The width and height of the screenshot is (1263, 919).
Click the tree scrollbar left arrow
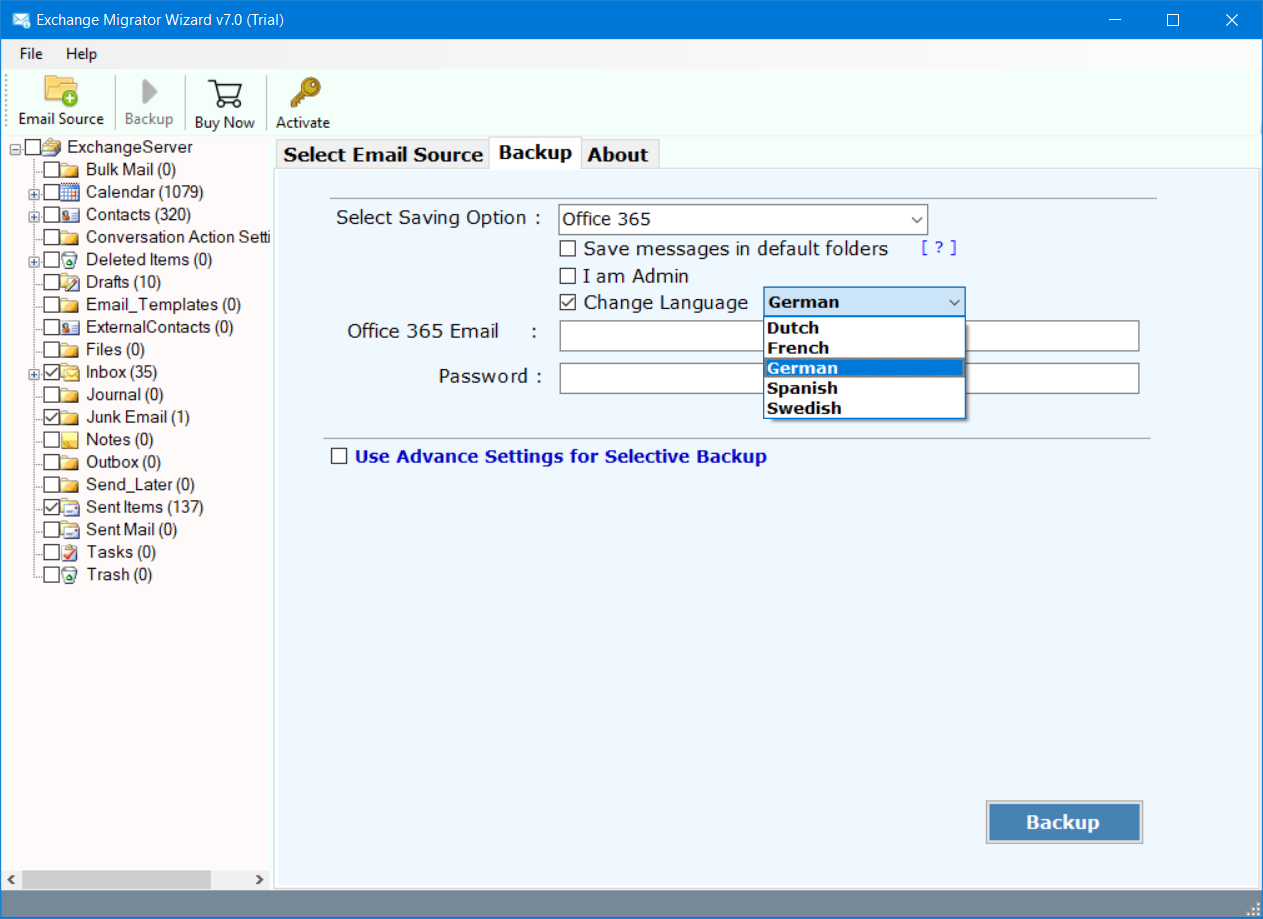click(11, 879)
